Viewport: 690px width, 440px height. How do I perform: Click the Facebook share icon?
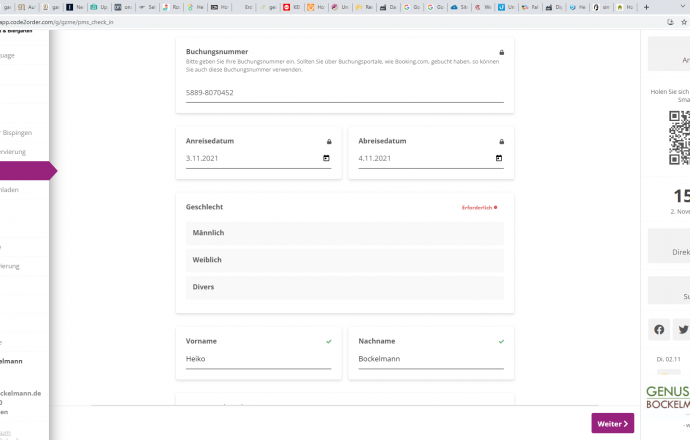coord(659,330)
